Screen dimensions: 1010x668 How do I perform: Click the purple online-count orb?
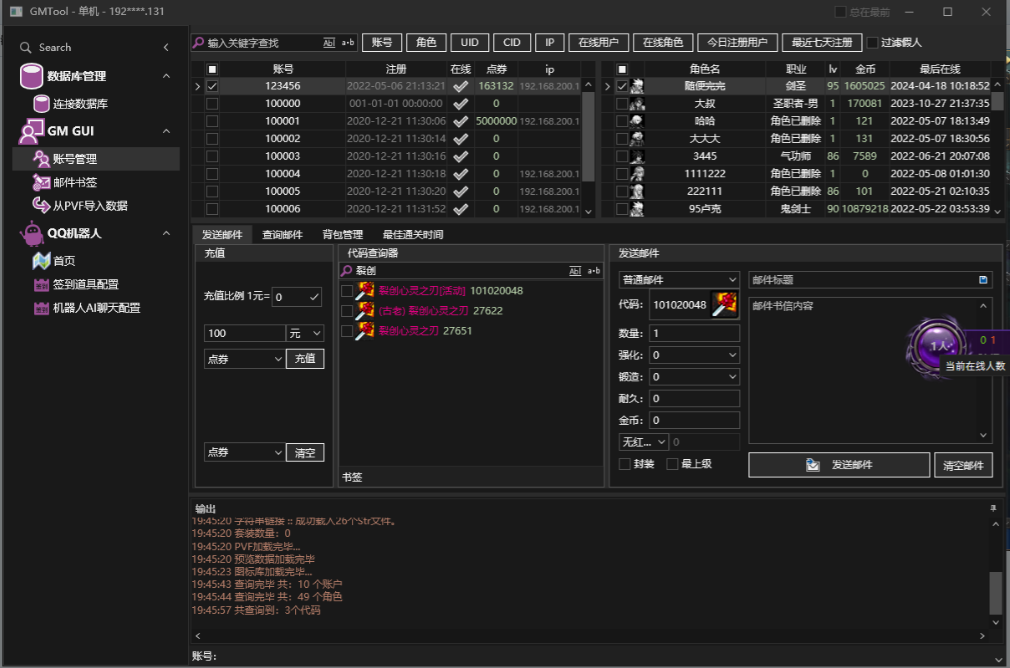click(938, 345)
